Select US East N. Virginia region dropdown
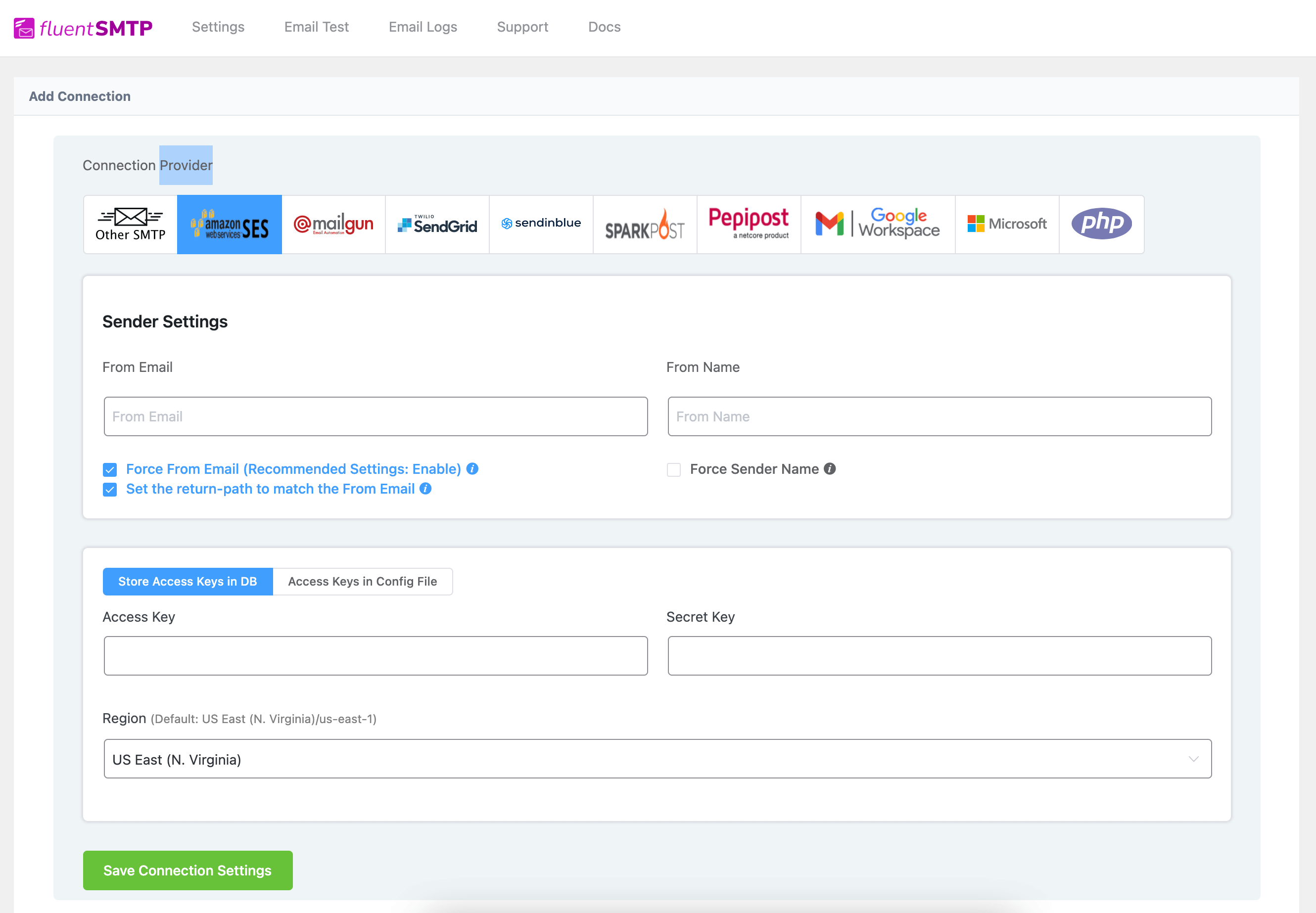Screen dimensions: 1316x913 click(656, 759)
